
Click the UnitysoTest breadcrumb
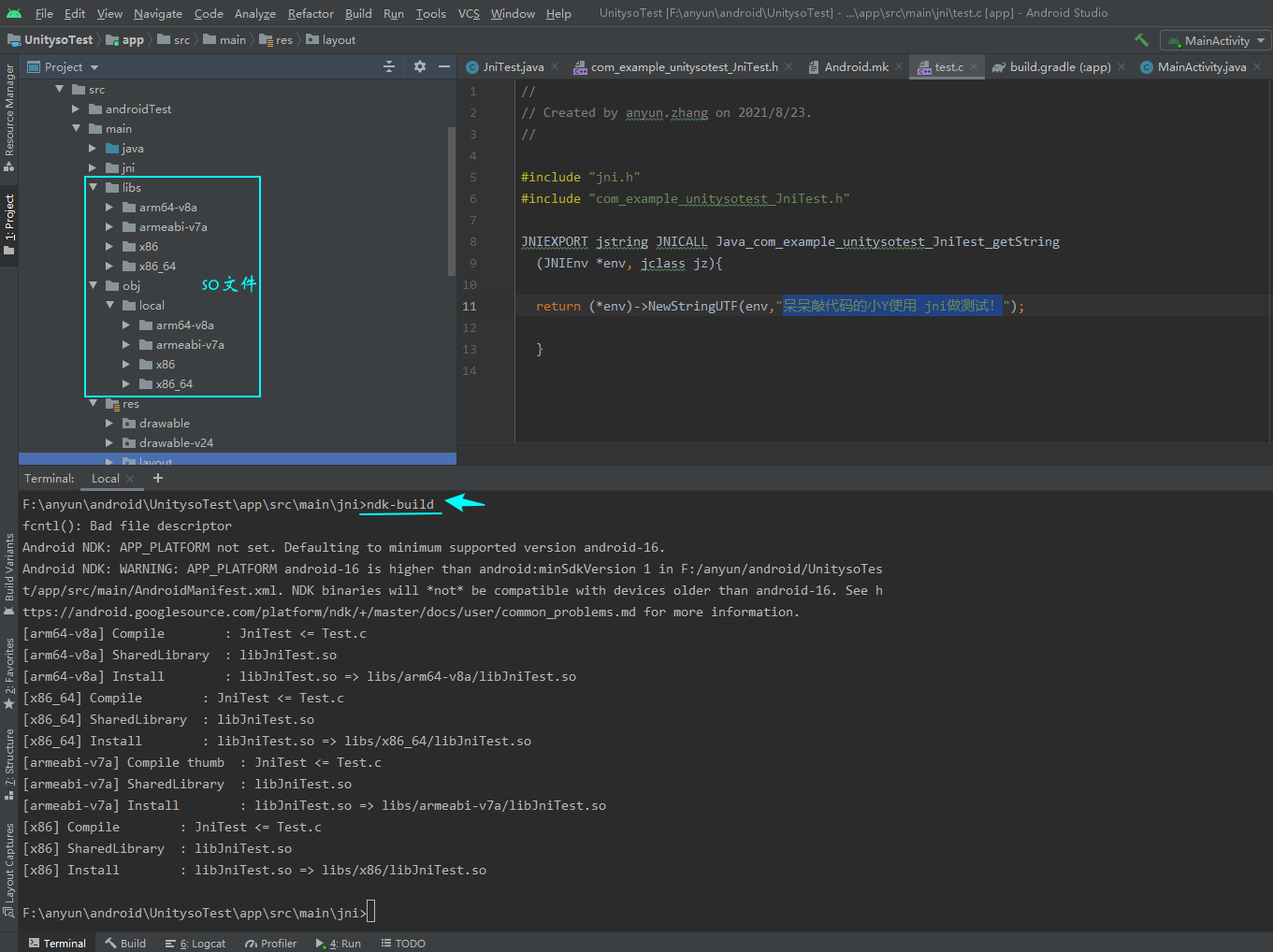pos(51,40)
